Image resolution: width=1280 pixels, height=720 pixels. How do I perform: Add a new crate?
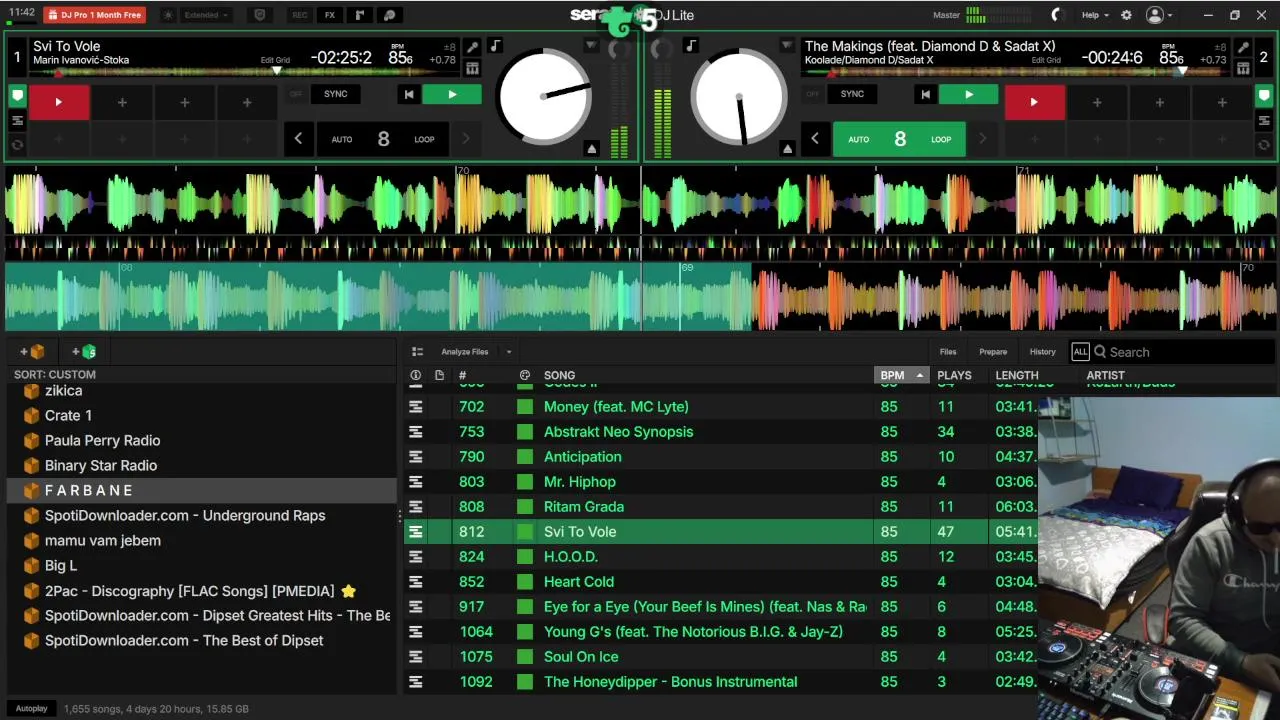[32, 351]
